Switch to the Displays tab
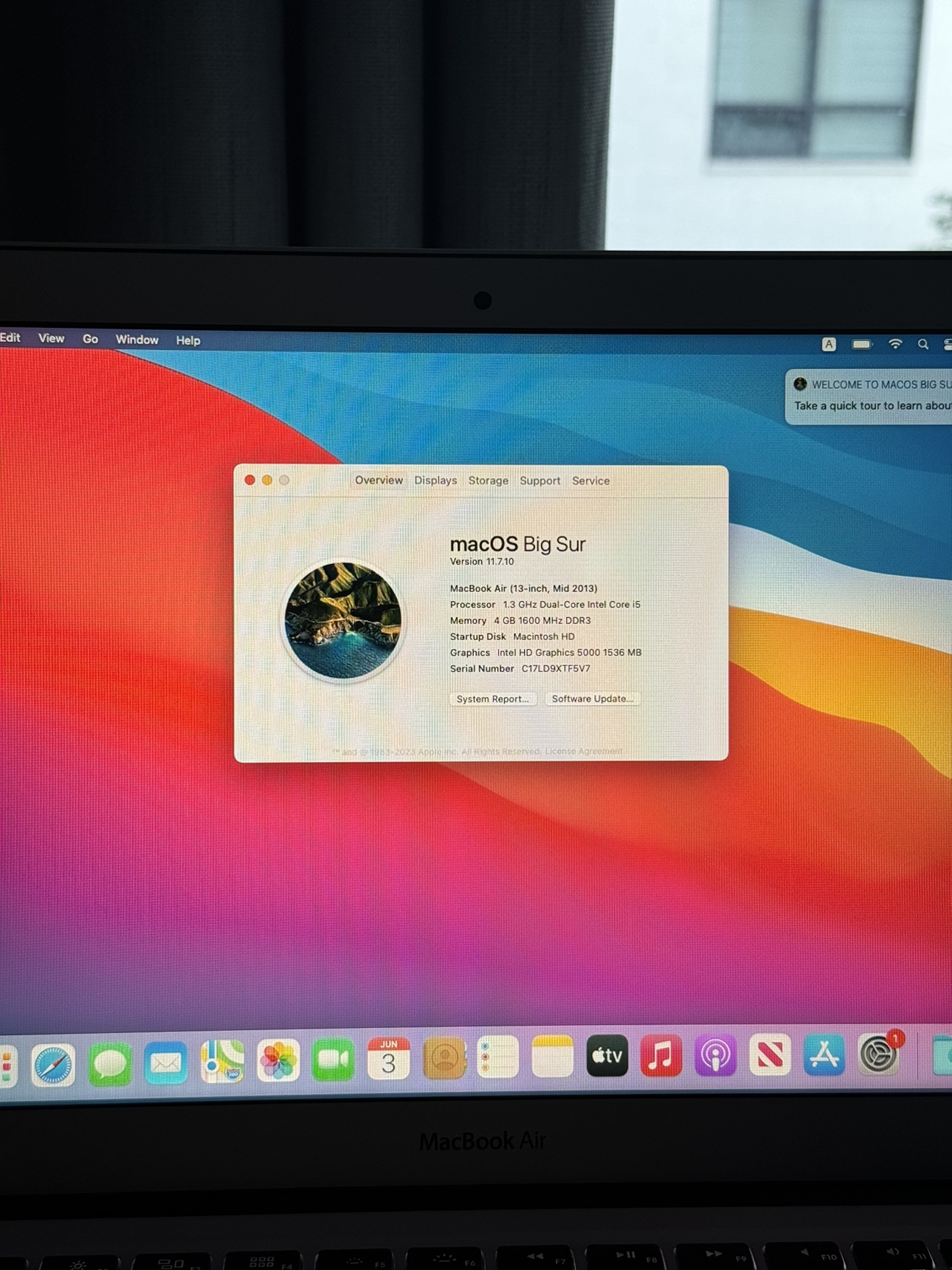Screen dimensions: 952x1270 coord(435,481)
